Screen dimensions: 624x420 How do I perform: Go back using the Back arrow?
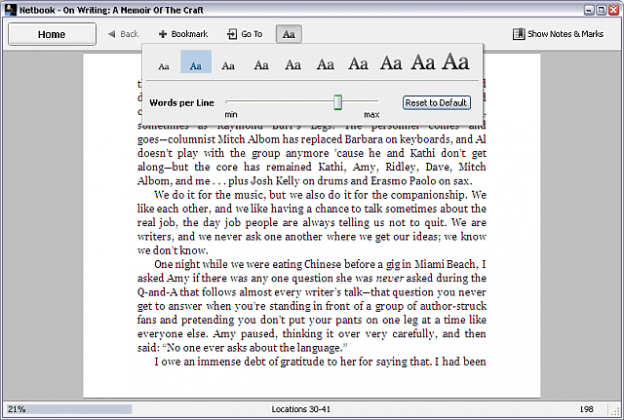(123, 34)
